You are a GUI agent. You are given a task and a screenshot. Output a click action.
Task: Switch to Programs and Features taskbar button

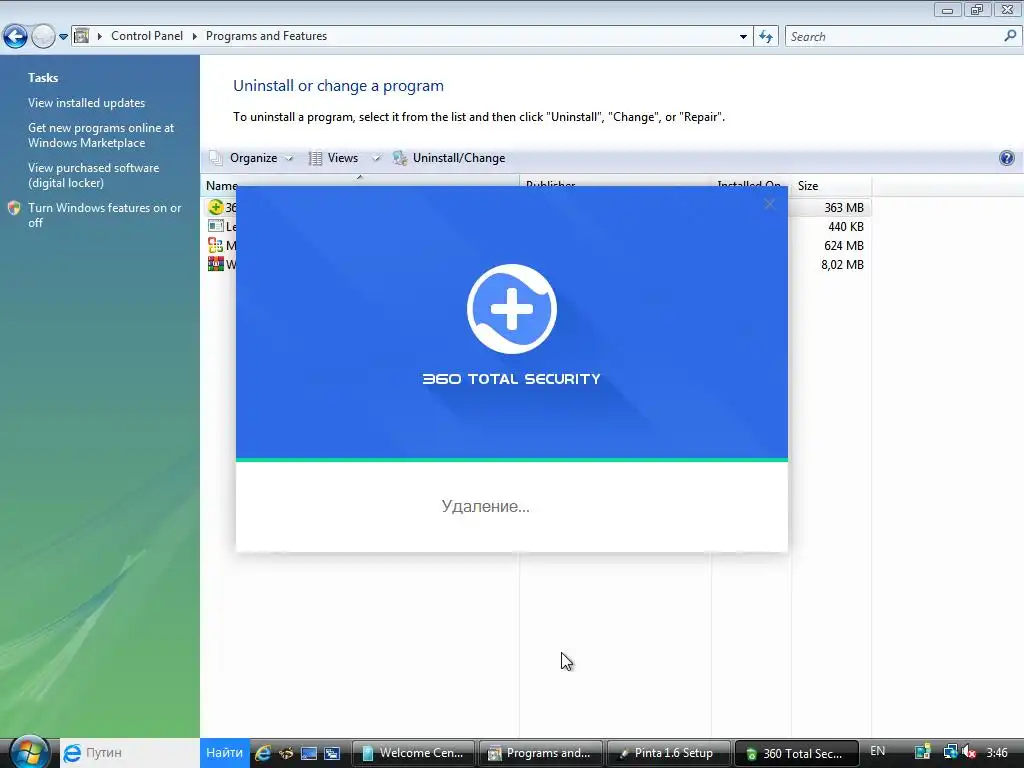point(539,753)
